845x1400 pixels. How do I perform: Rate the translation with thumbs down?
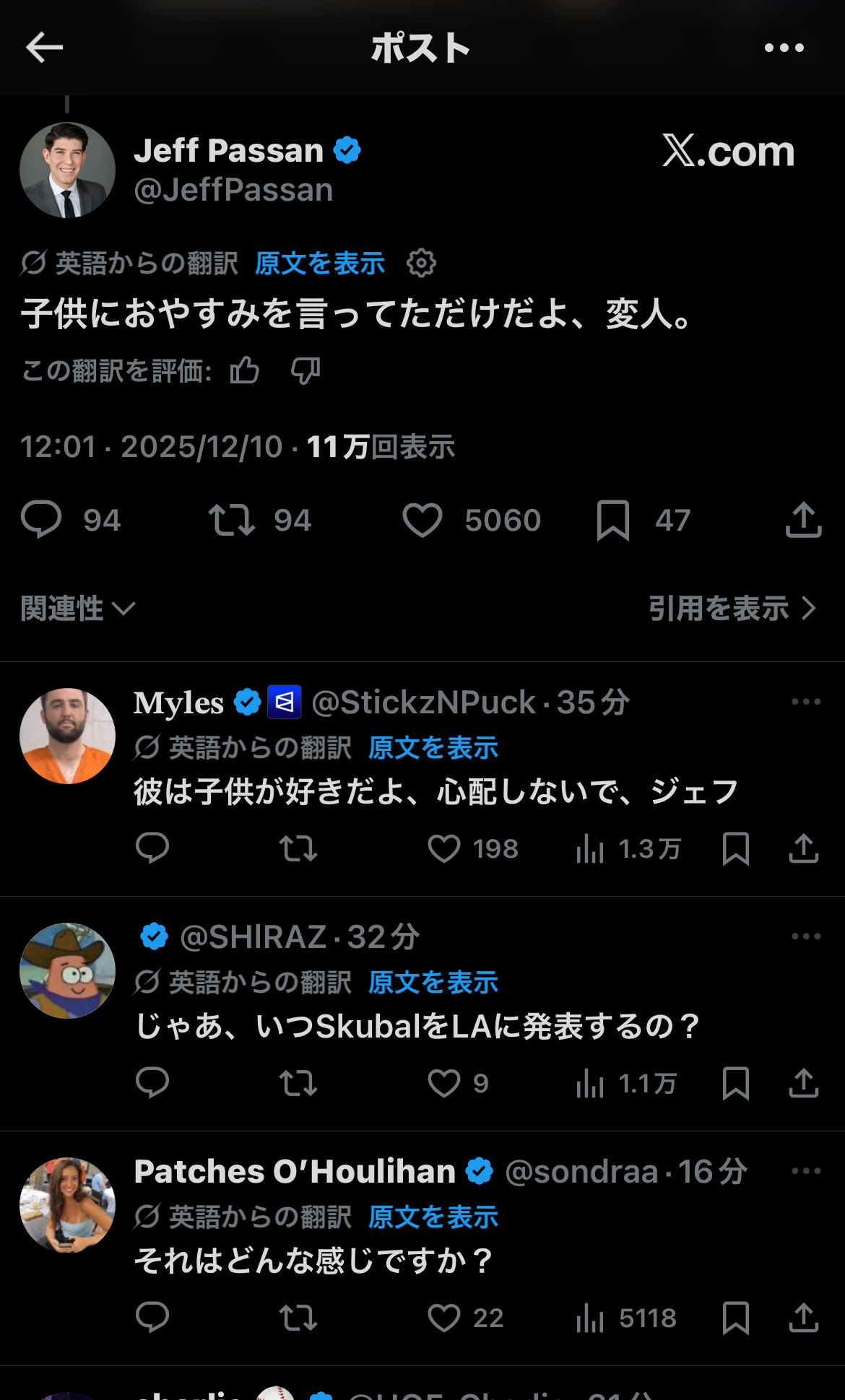tap(305, 371)
